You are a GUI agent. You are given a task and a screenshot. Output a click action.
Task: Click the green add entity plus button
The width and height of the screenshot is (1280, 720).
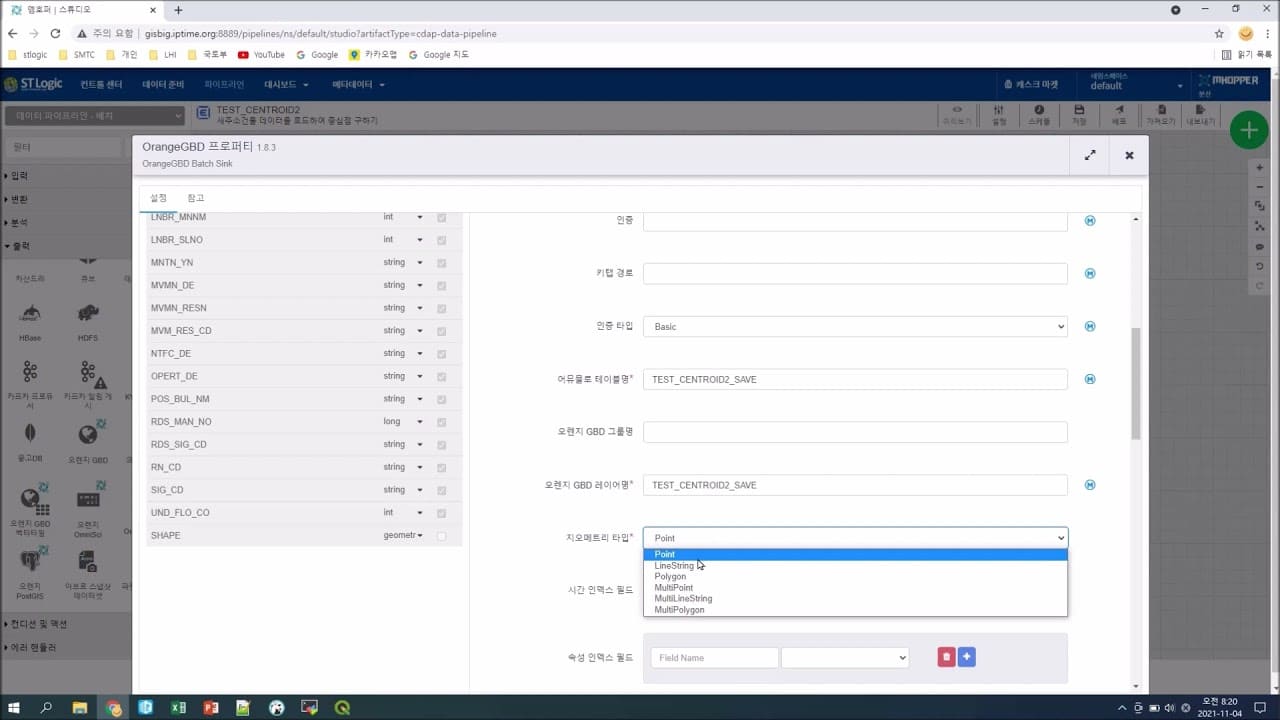coord(1248,130)
